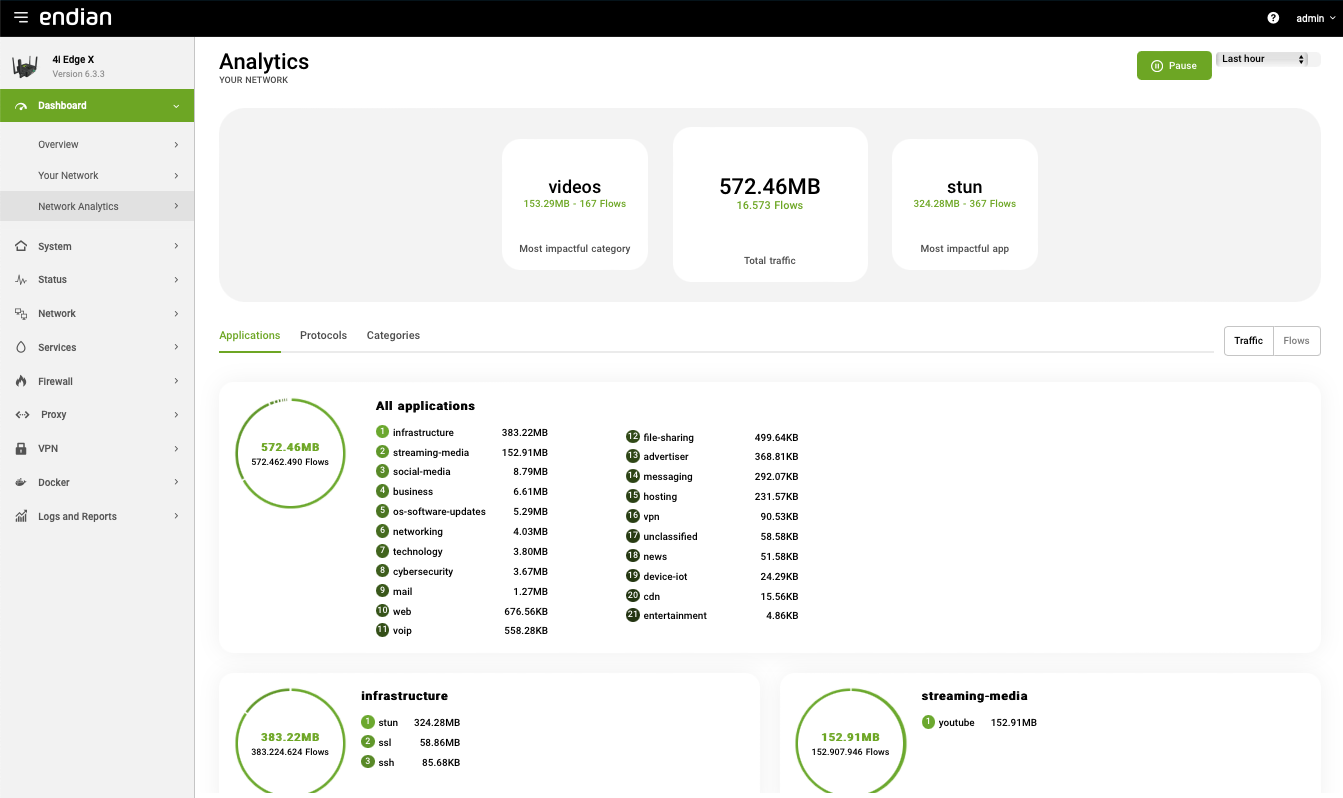
Task: Click the messaging 292.07KB row
Action: tap(712, 477)
